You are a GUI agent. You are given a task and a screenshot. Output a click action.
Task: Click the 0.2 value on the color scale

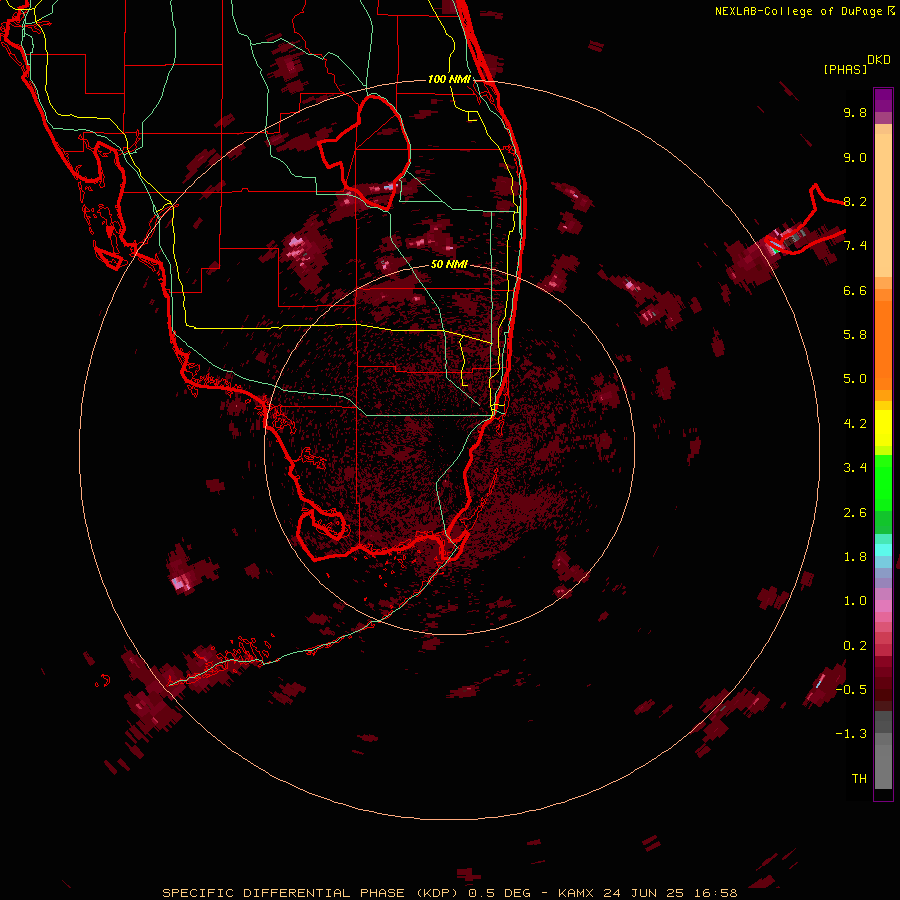coord(855,646)
